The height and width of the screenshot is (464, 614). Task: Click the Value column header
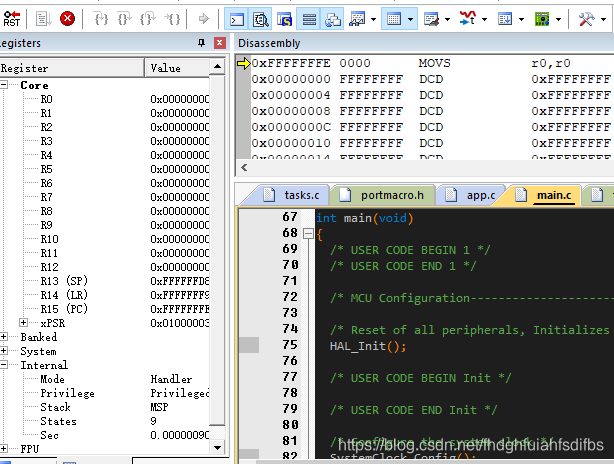(x=177, y=68)
